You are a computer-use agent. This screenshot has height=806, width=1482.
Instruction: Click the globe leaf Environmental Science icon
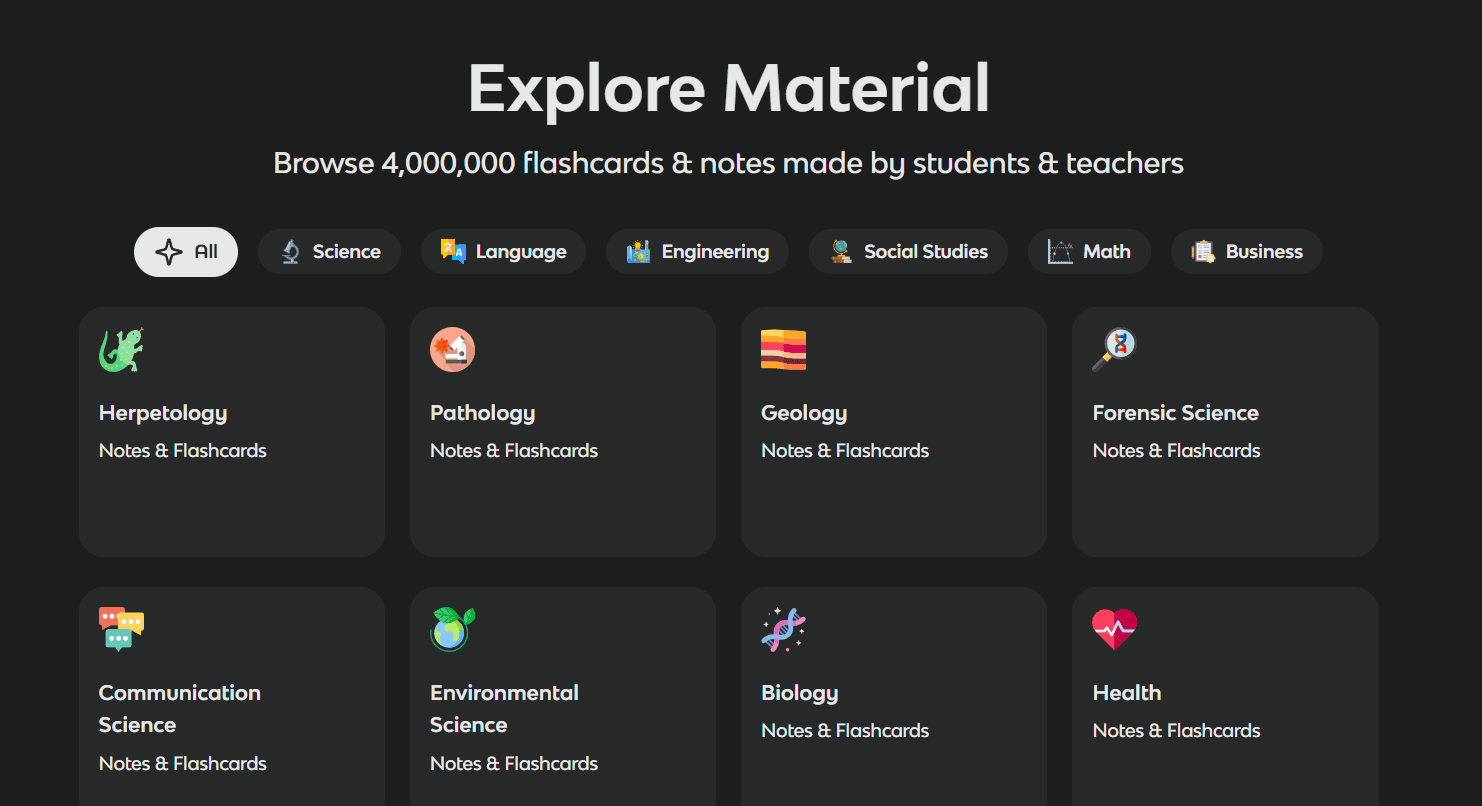point(452,629)
